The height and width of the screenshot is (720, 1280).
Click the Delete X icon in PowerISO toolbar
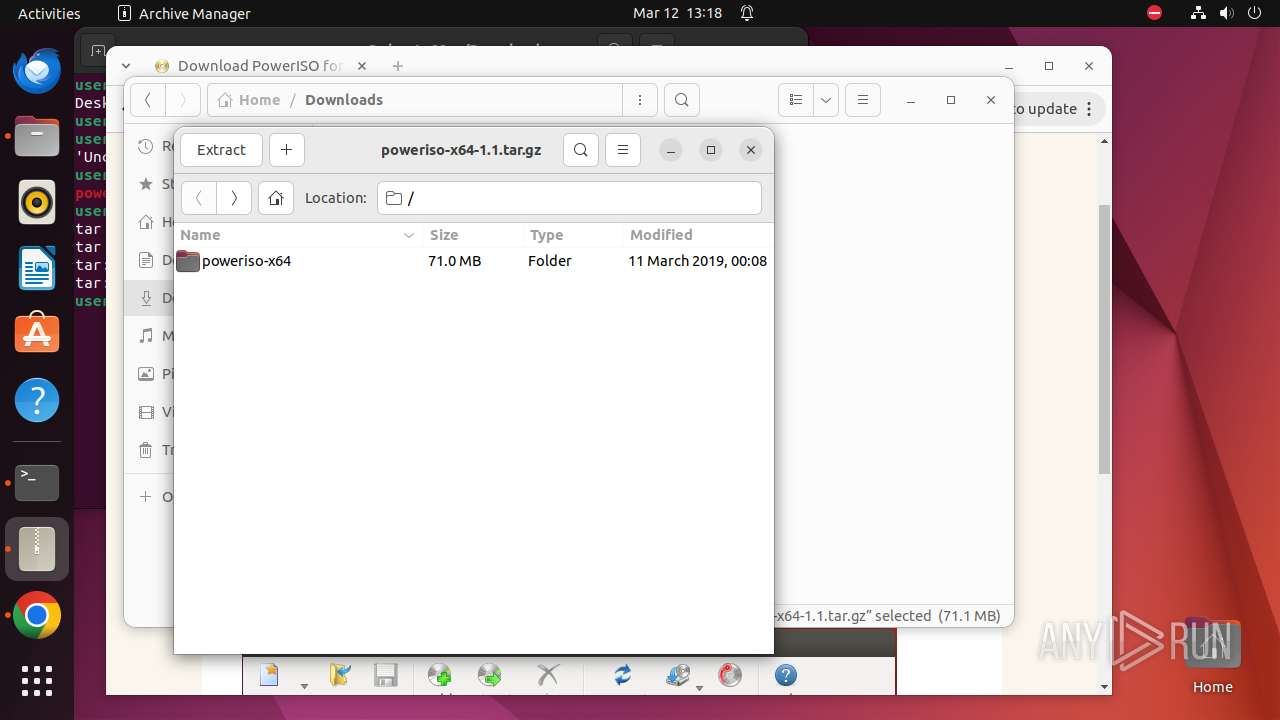click(547, 675)
